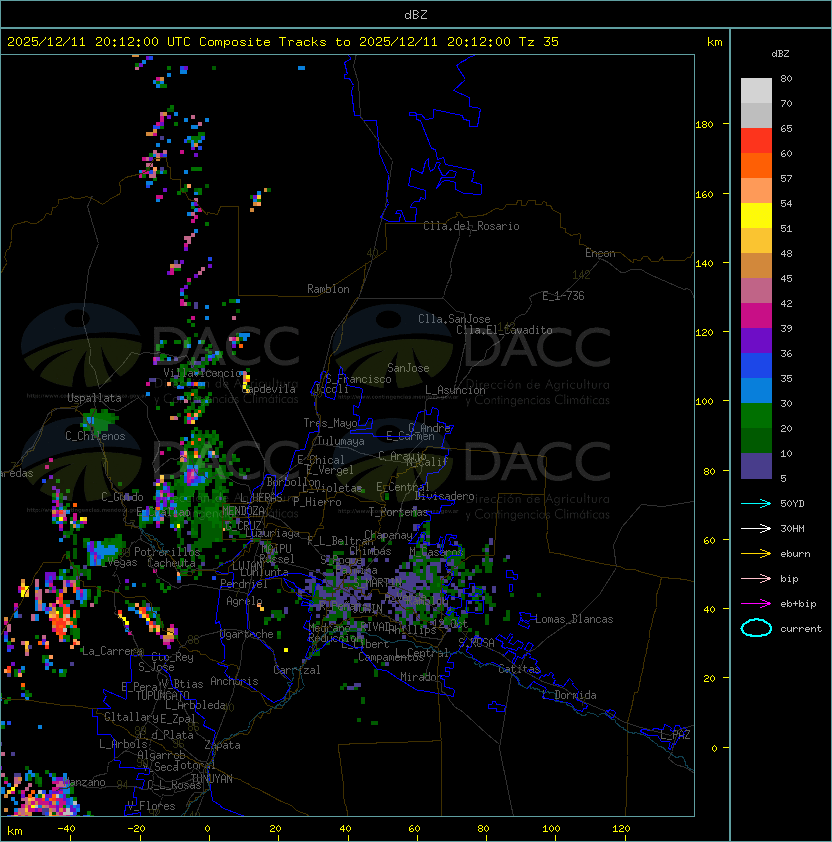The height and width of the screenshot is (842, 832).
Task: Choose the royal blue swatch in dBZ scale
Action: click(756, 366)
